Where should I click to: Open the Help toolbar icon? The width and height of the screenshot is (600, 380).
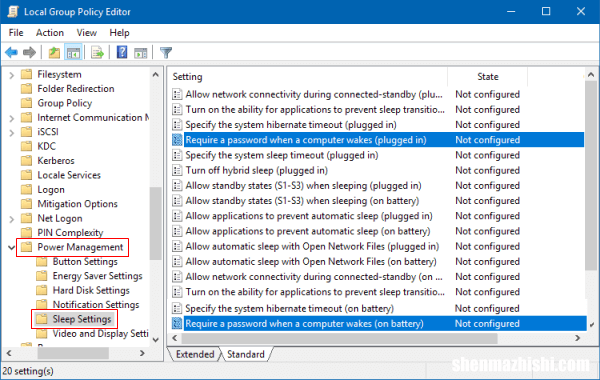tap(122, 52)
